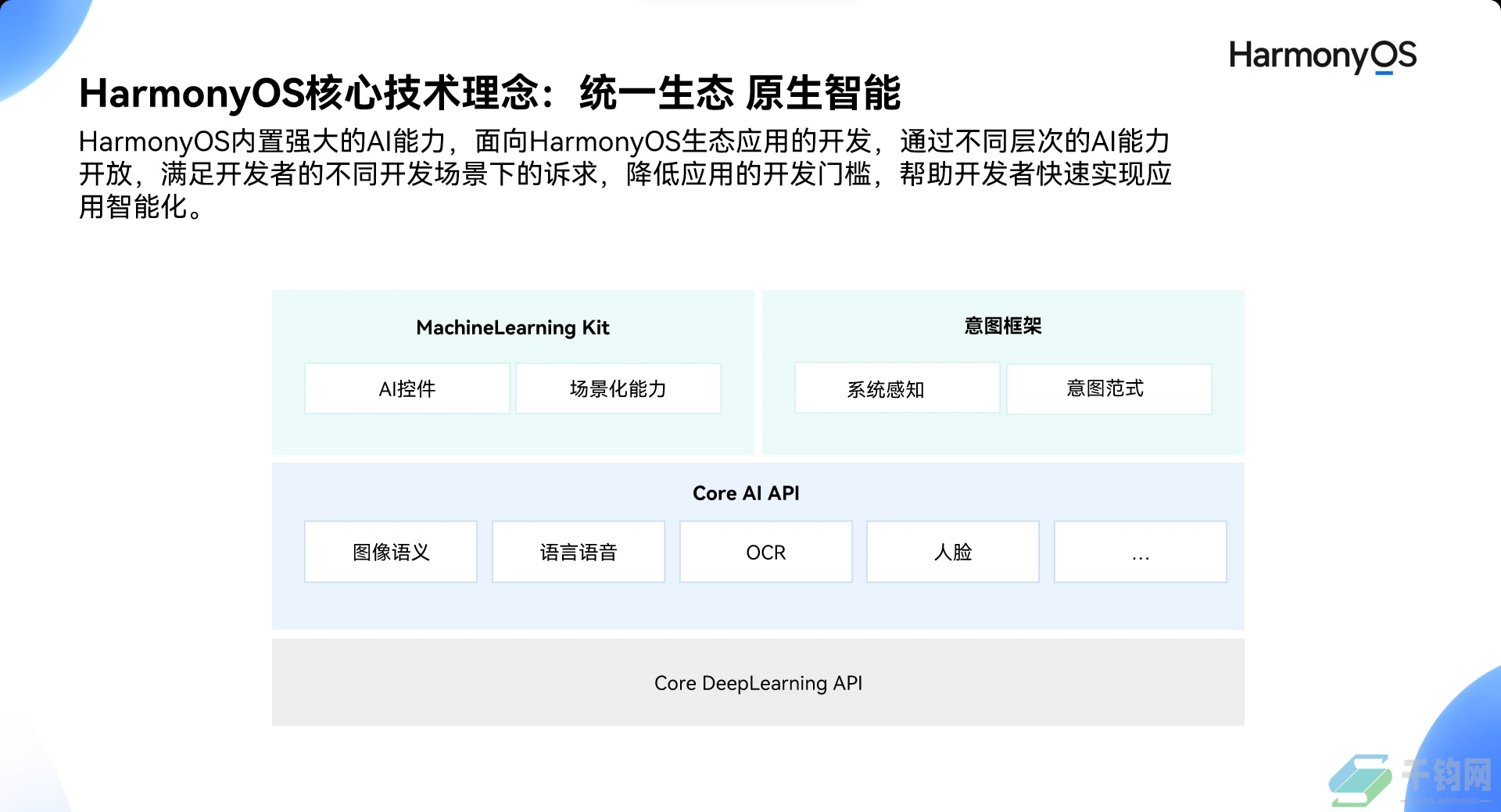Click the MachineLearning Kit heading
1501x812 pixels.
(513, 327)
